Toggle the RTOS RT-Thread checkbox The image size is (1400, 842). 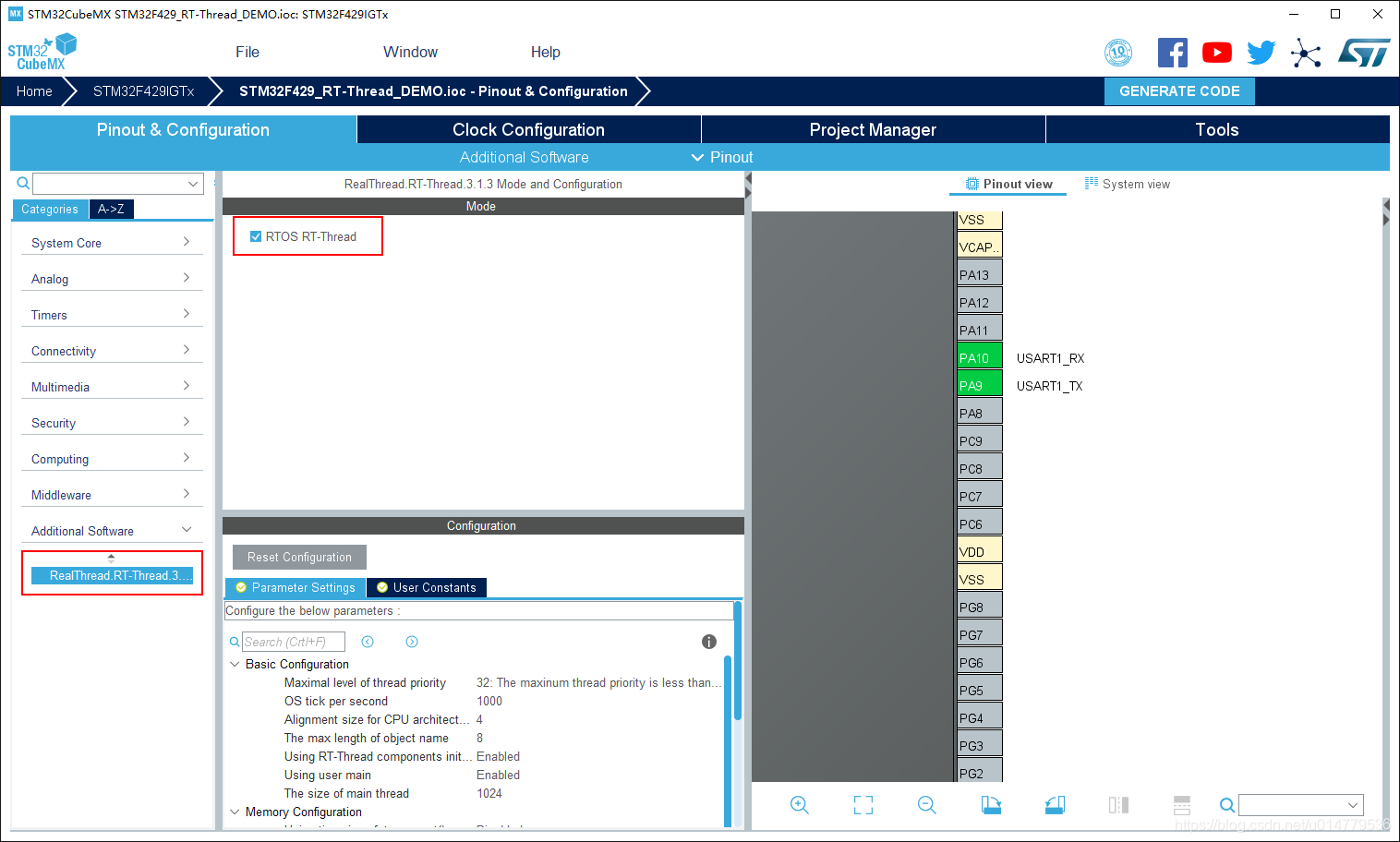click(256, 236)
